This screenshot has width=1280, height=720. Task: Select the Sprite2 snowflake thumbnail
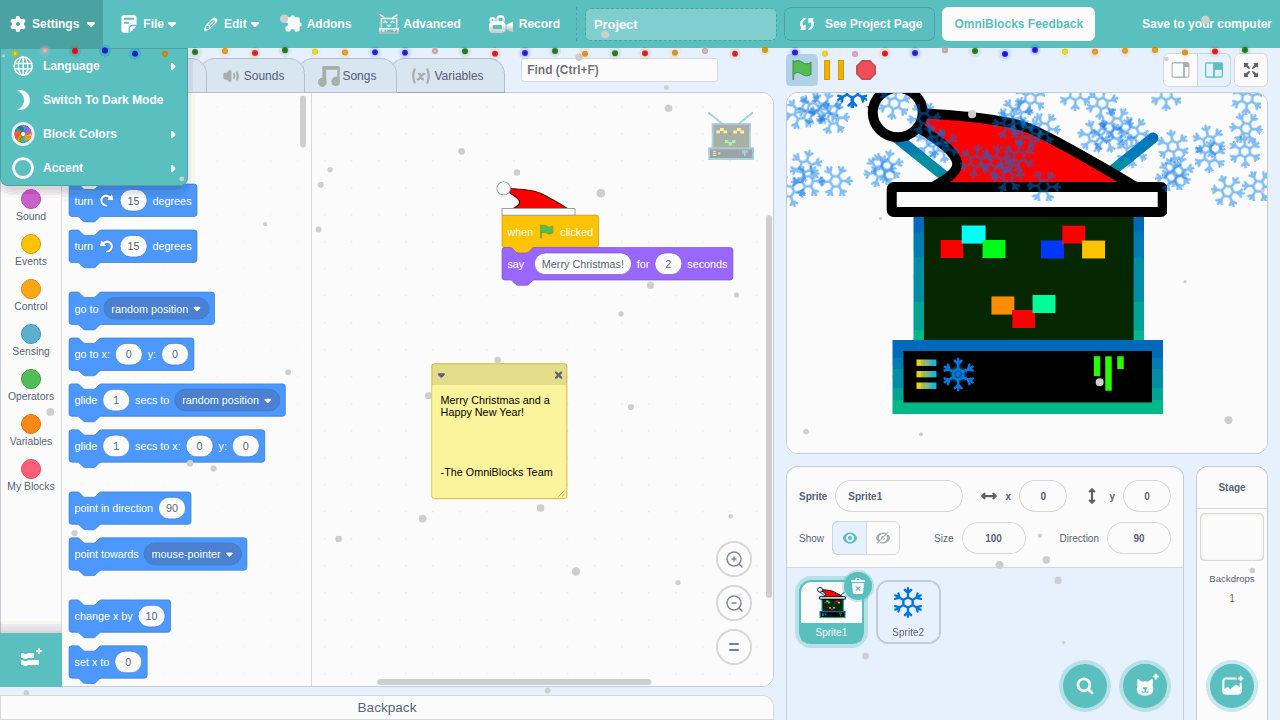[x=908, y=611]
